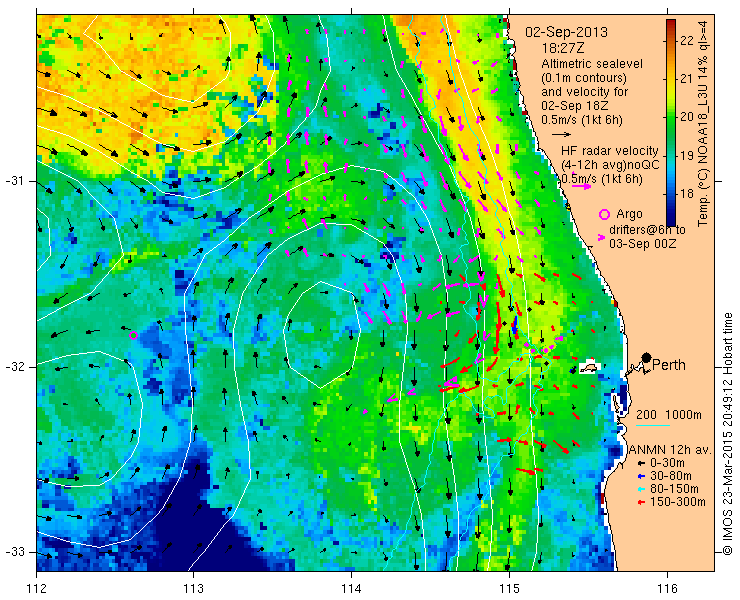Click the longitude 114 axis label
This screenshot has width=740, height=600.
tap(351, 589)
